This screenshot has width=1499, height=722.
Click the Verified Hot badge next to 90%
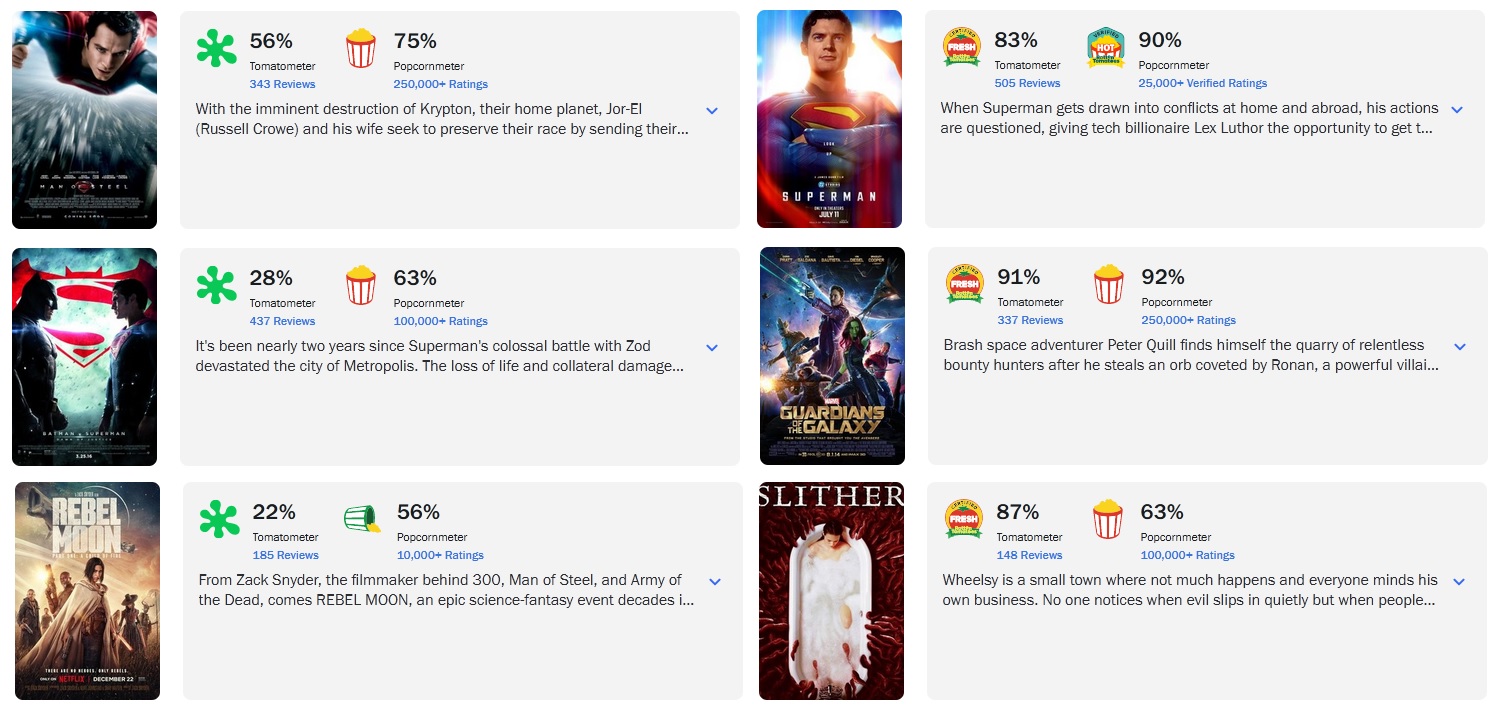1106,48
